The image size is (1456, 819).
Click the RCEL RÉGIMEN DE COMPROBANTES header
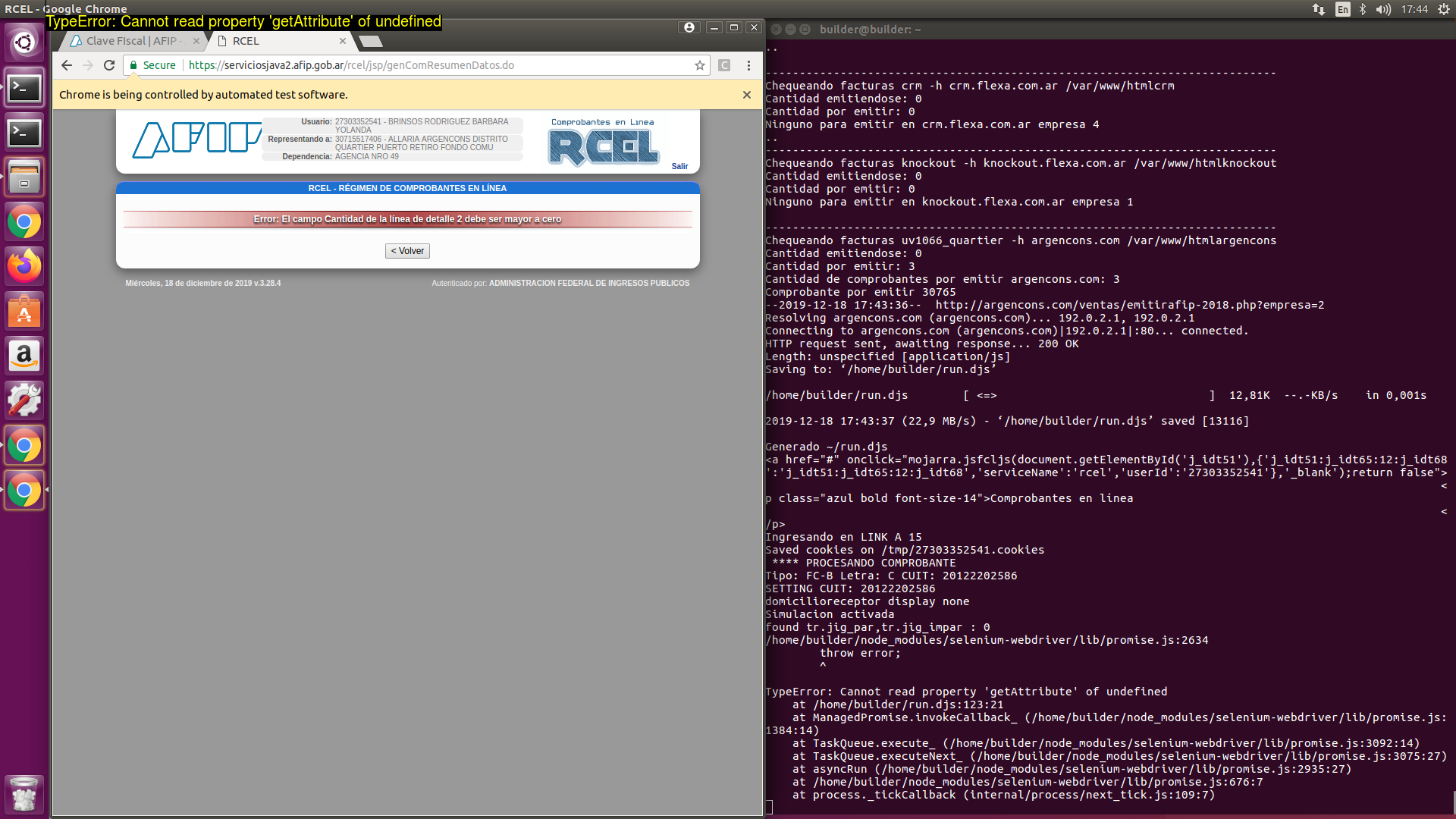(407, 188)
